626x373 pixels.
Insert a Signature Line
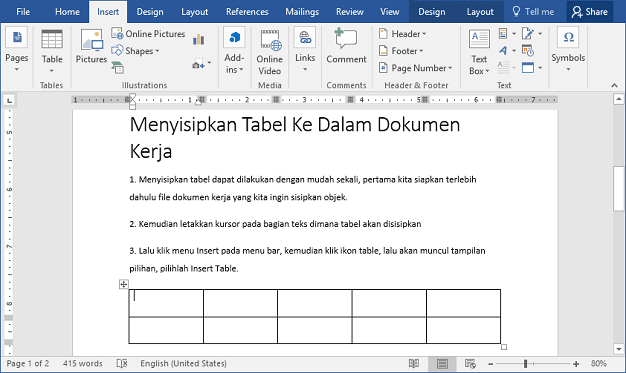[x=528, y=34]
